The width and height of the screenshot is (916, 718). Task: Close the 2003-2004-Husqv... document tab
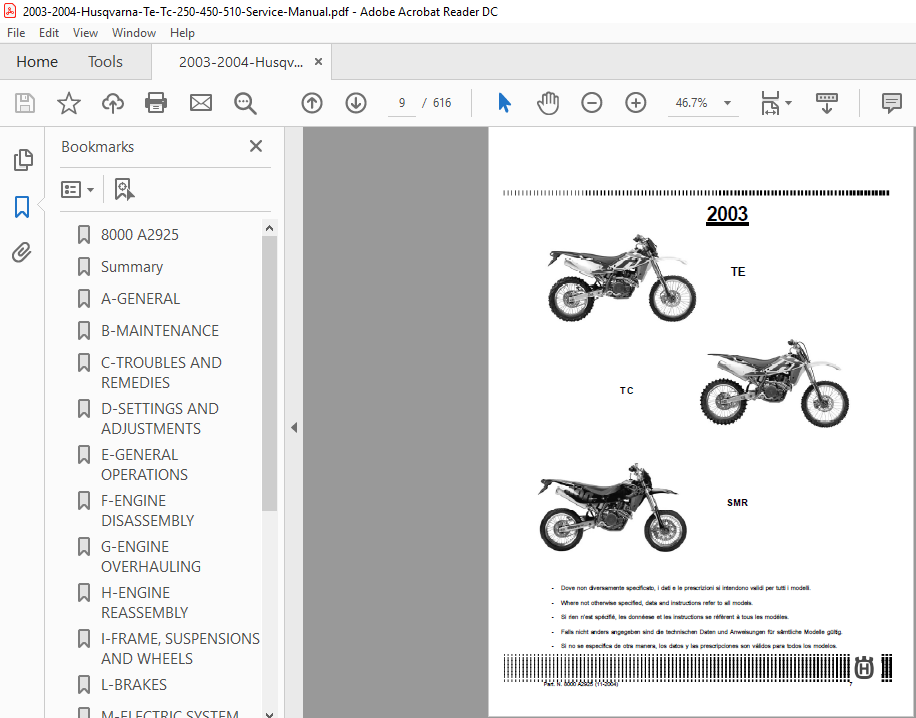[318, 61]
